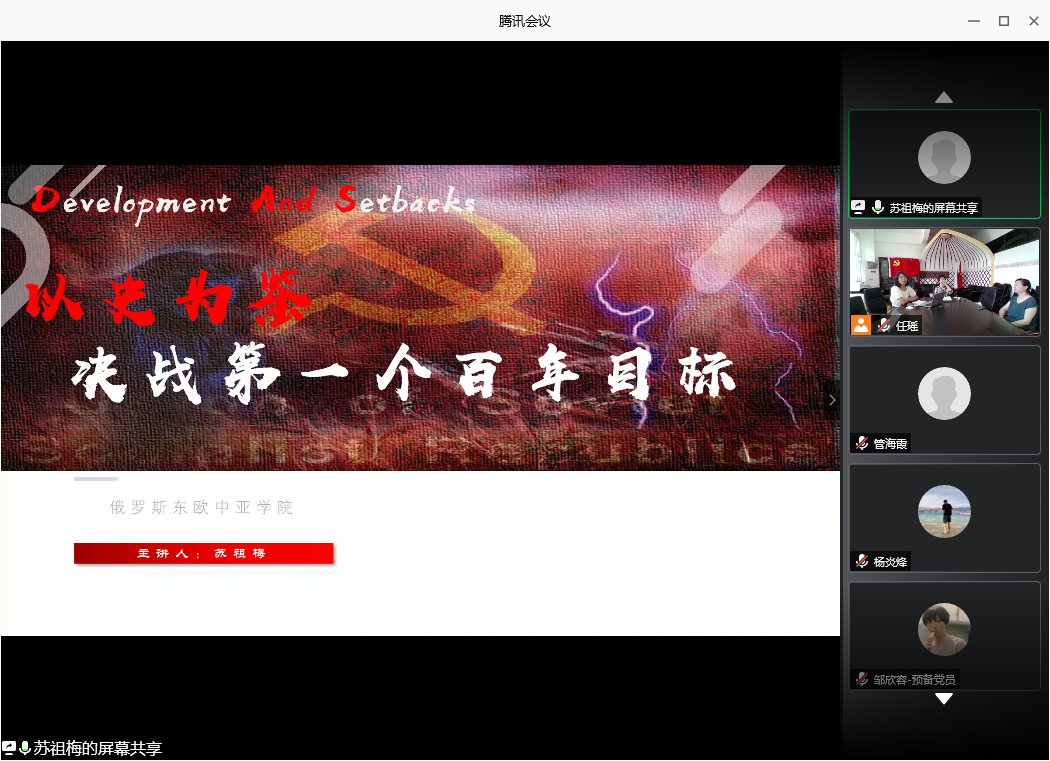1050x761 pixels.
Task: Click the 管海霞 name label
Action: coord(890,443)
